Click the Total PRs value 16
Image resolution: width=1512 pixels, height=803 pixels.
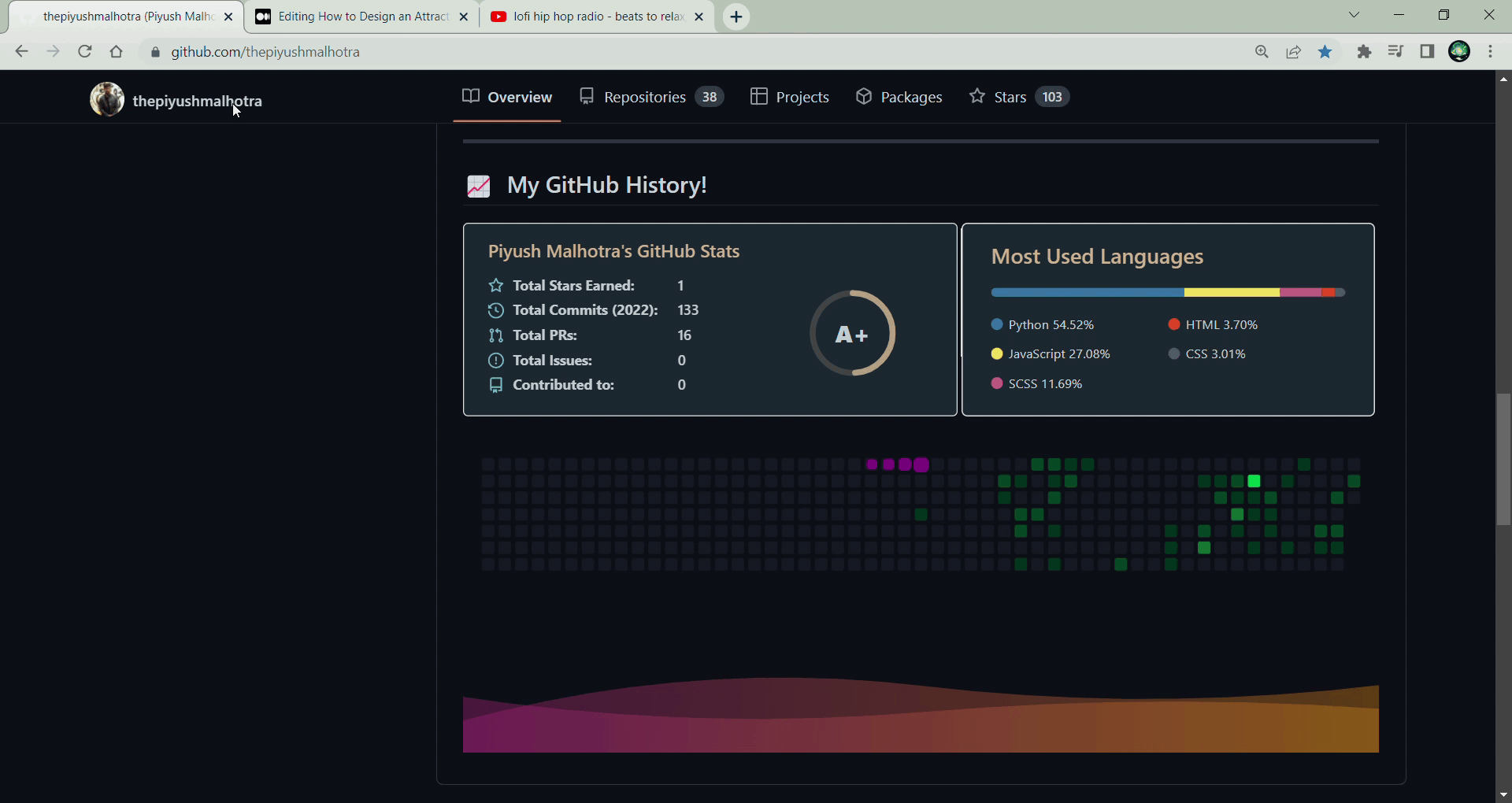[684, 335]
